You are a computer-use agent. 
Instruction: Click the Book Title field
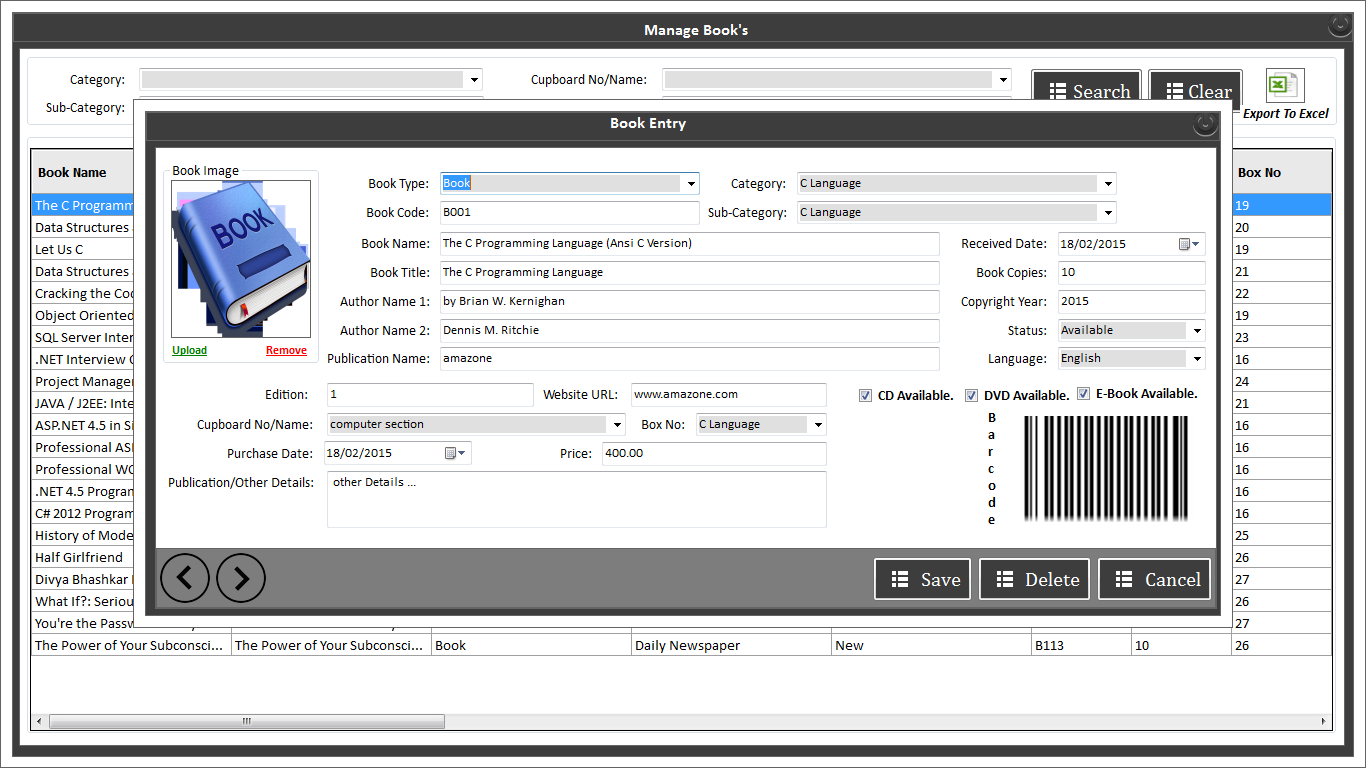(x=690, y=273)
